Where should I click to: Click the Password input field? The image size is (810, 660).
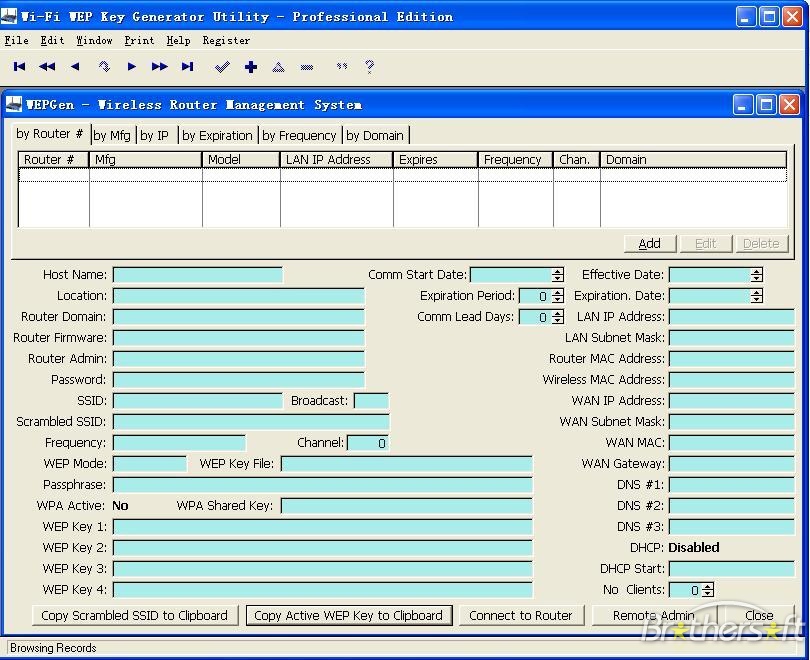coord(239,380)
